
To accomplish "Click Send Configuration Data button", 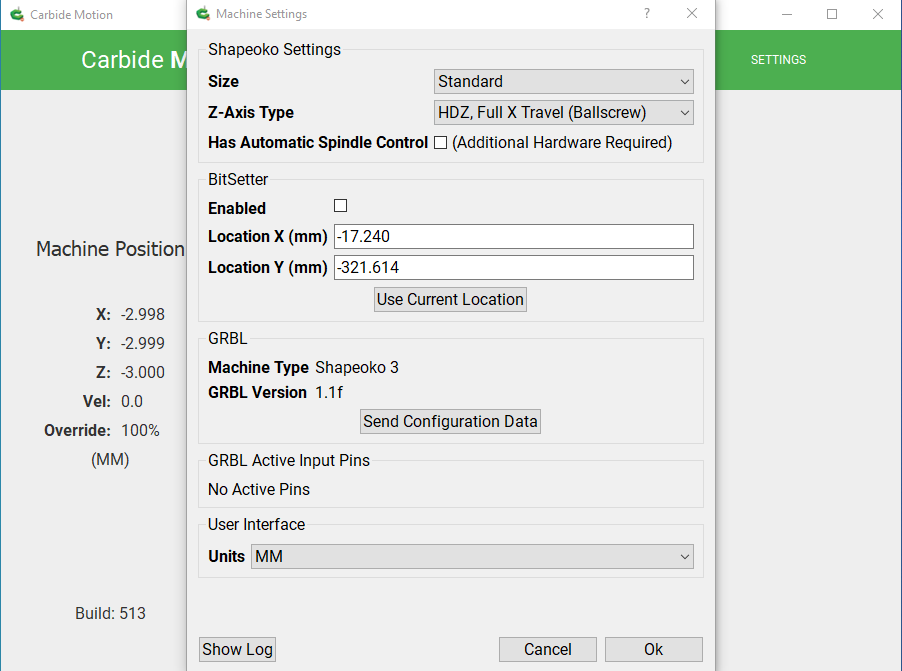I will pyautogui.click(x=450, y=421).
